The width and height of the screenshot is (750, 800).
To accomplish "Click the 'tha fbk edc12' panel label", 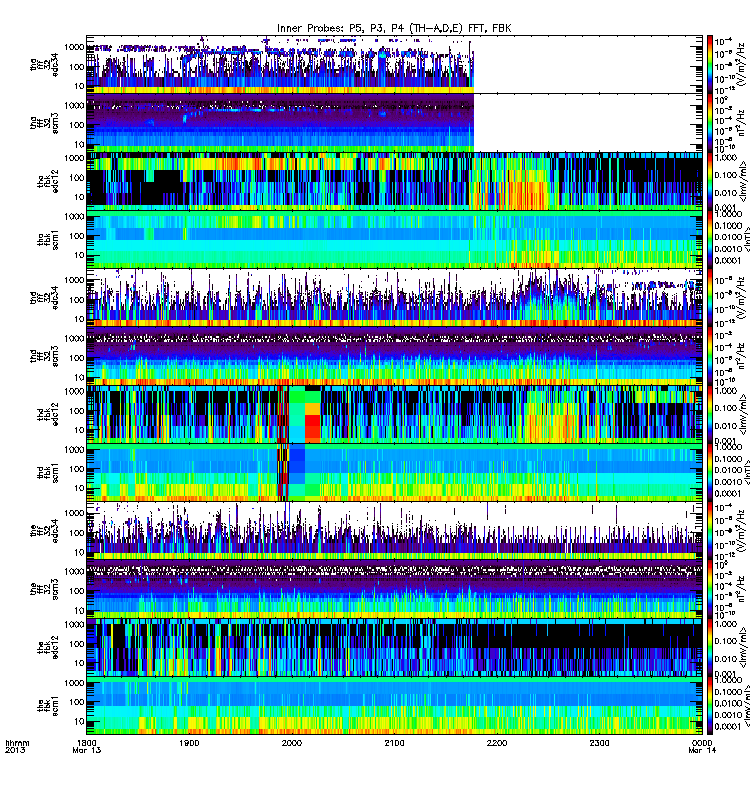I will tap(48, 181).
